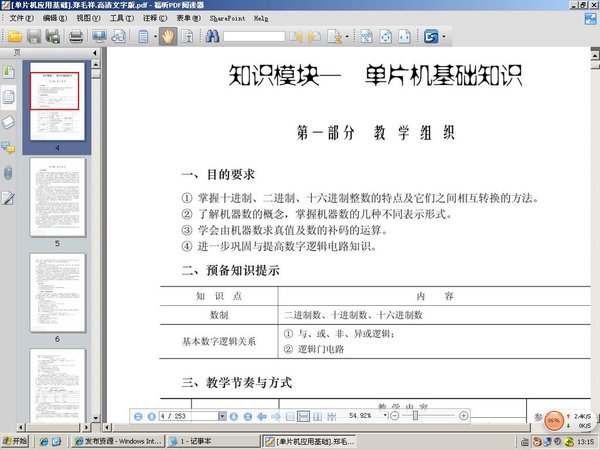Image resolution: width=600 pixels, height=450 pixels.
Task: Open the bookmarks side panel icon
Action: (8, 72)
